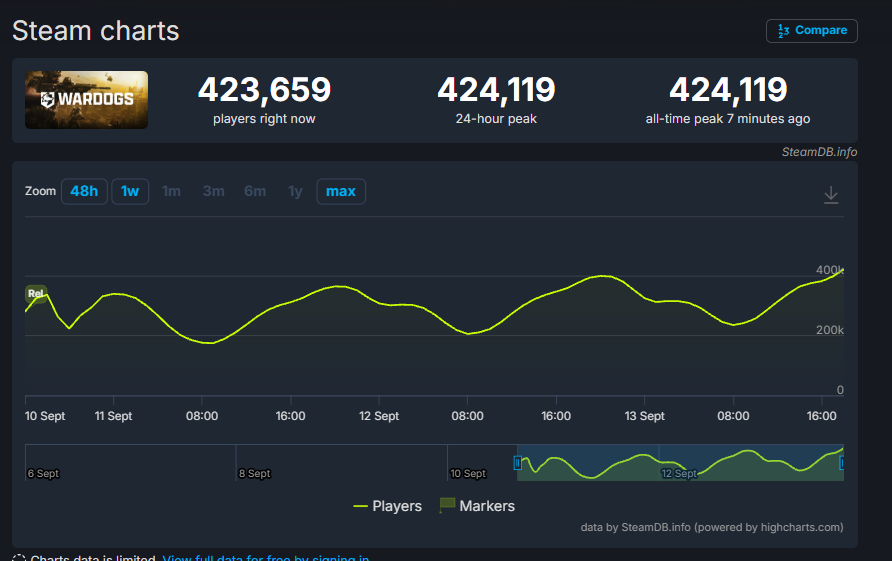Click the 200k y-axis label
Screen dimensions: 892x561
pyautogui.click(x=829, y=330)
